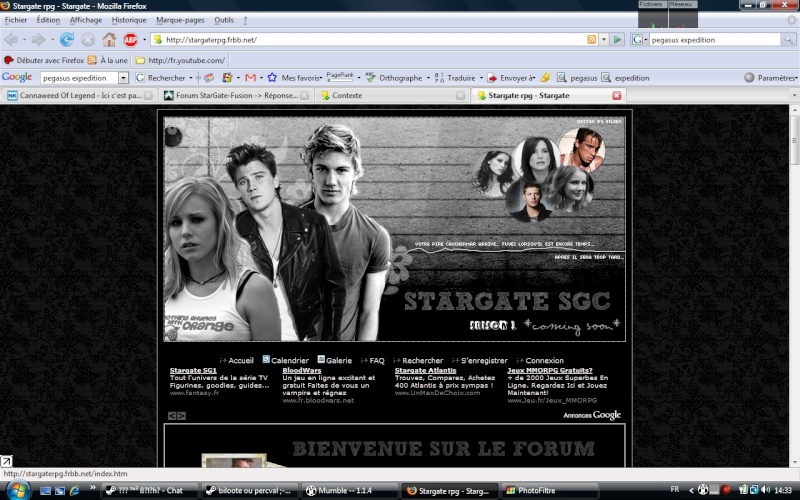Open the BloodWars ad link

[302, 370]
